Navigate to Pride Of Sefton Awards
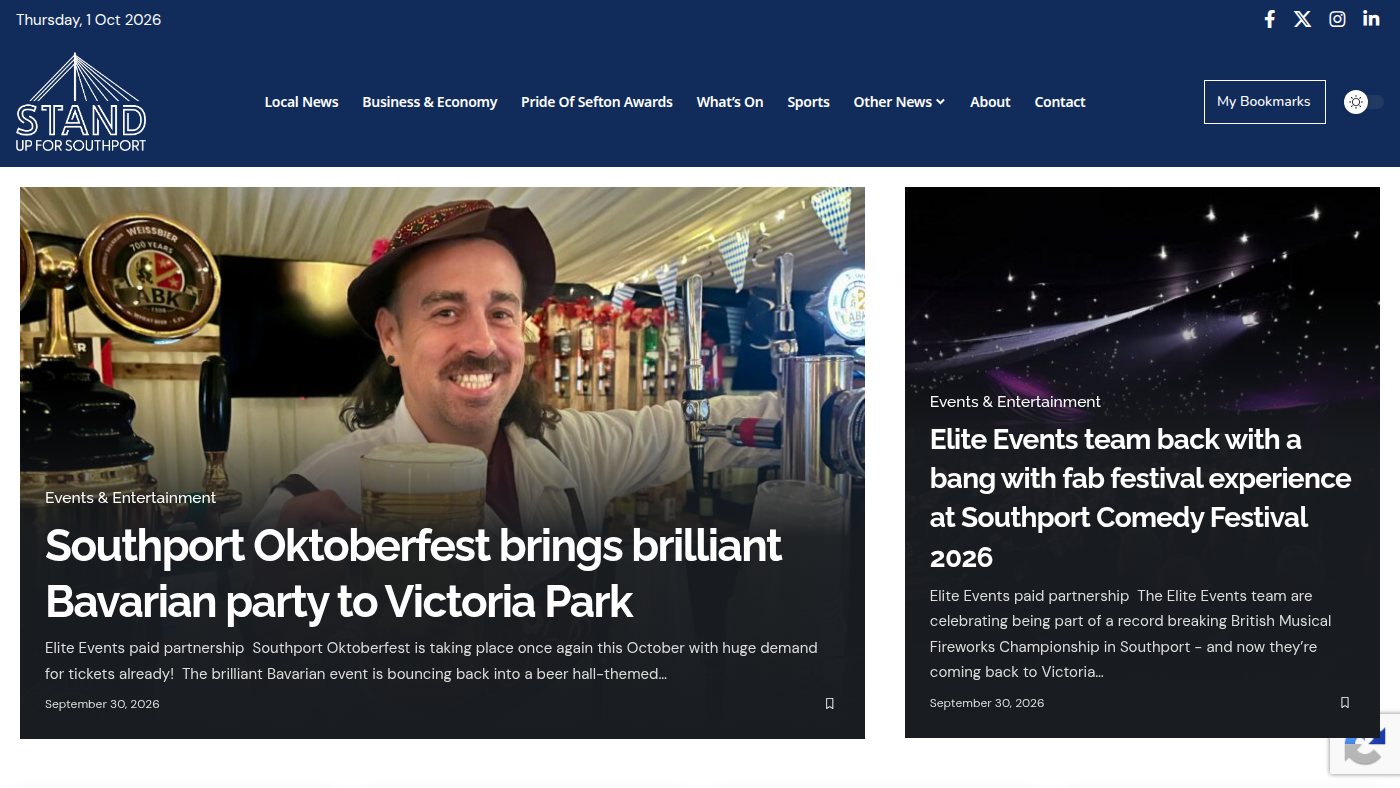 click(597, 102)
